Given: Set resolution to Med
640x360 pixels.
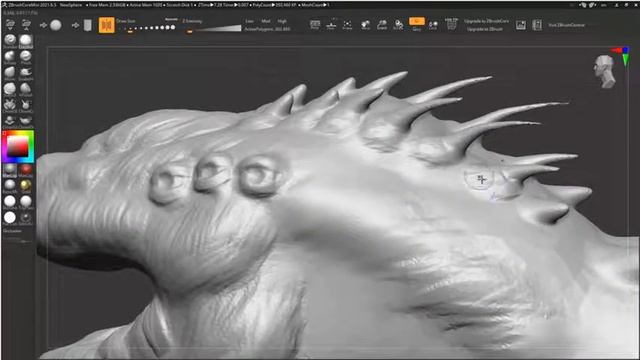Looking at the screenshot, I should pos(266,21).
